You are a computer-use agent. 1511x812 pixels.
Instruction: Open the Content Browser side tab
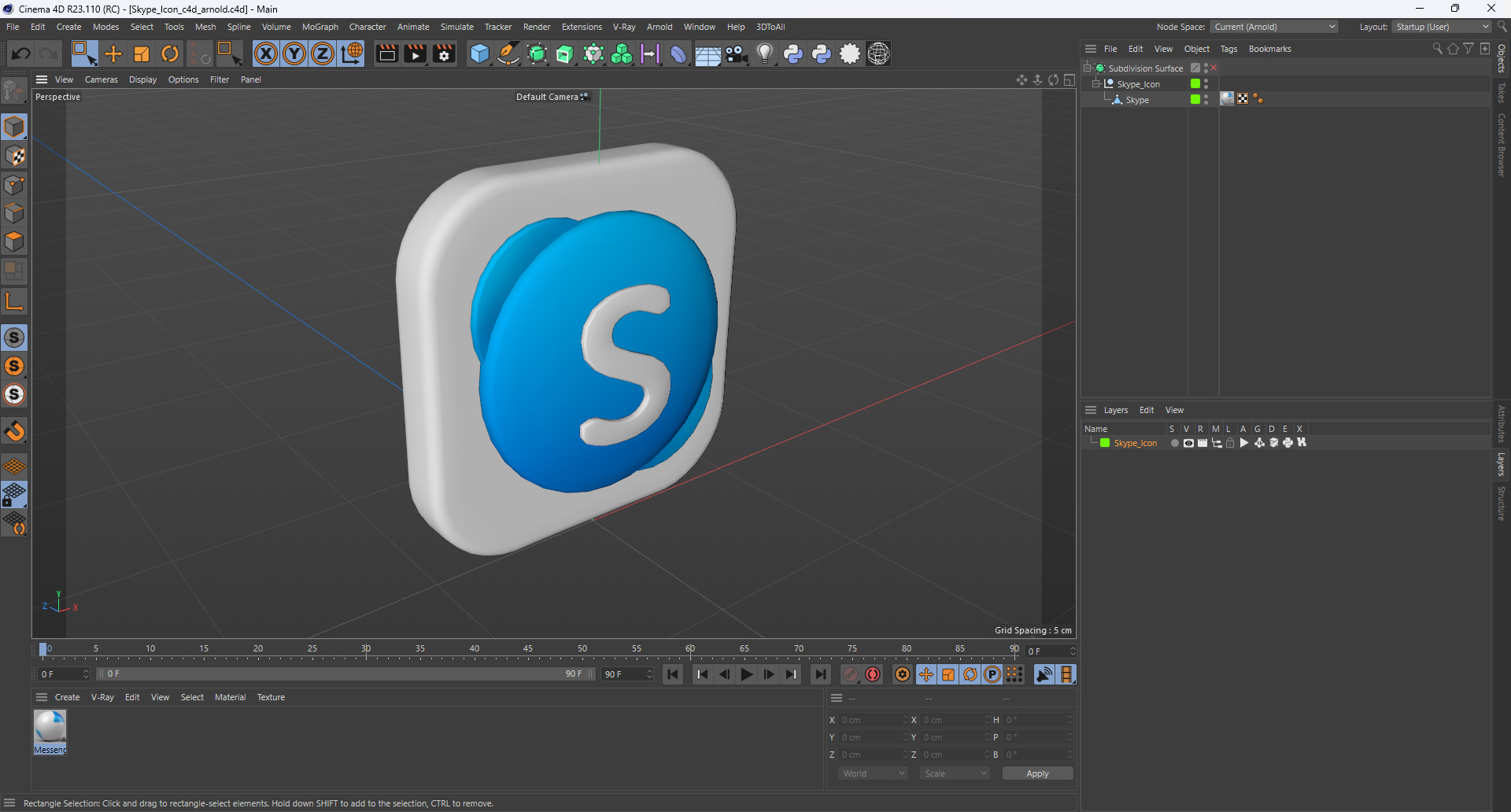click(x=1502, y=145)
